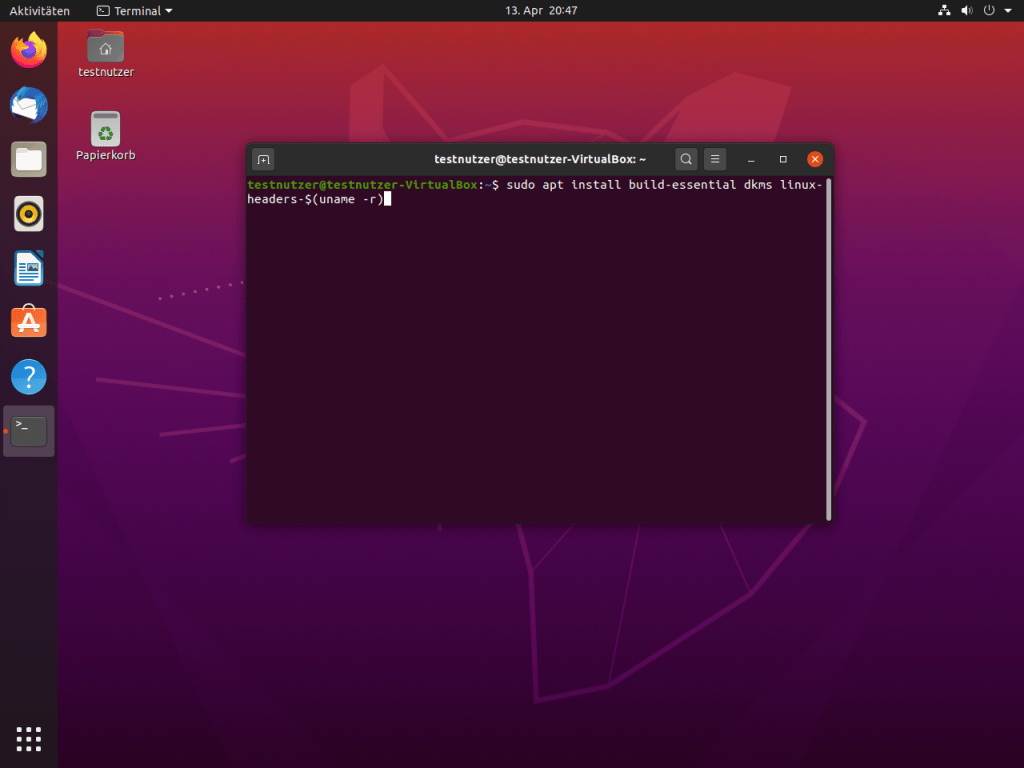The image size is (1024, 768).
Task: Open the clock and calendar panel
Action: (541, 11)
